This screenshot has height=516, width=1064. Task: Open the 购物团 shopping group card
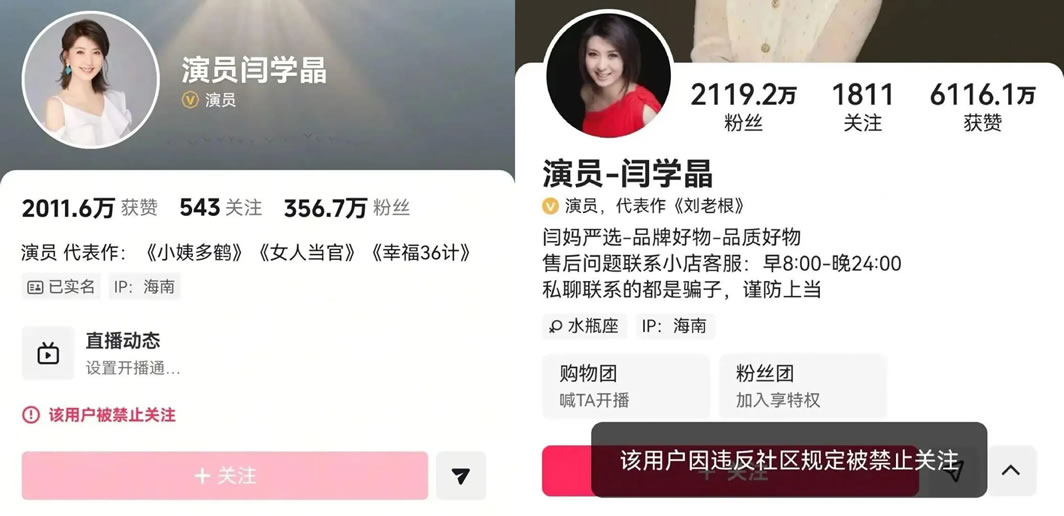[626, 386]
